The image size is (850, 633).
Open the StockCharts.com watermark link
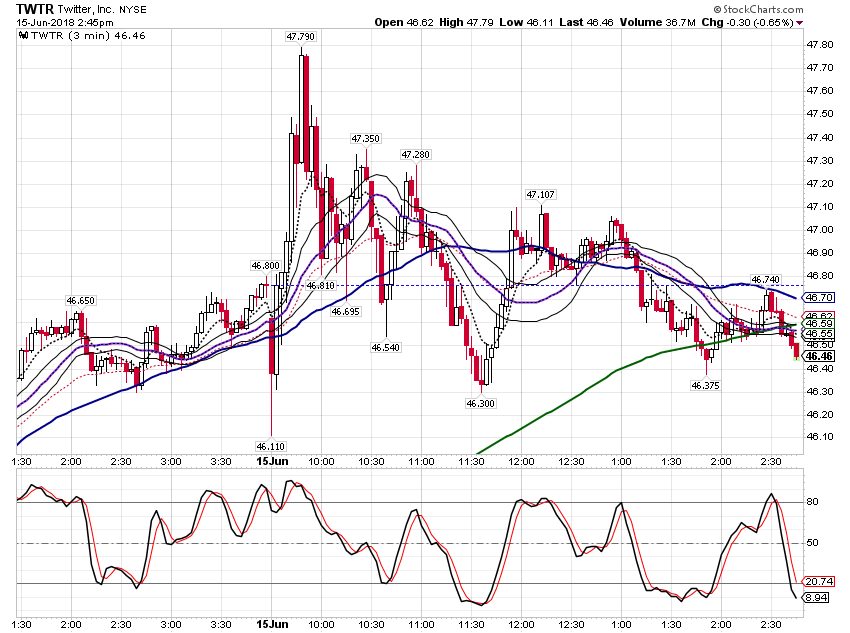click(x=758, y=9)
